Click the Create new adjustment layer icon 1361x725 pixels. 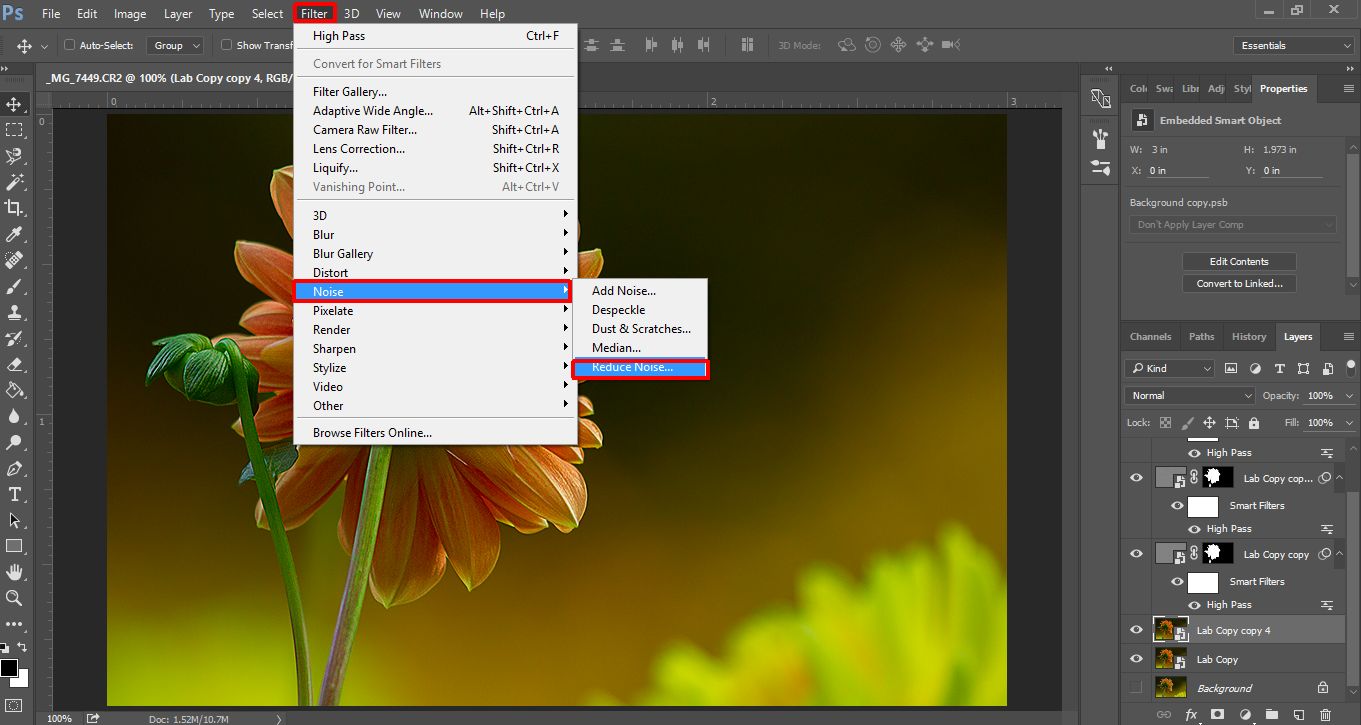coord(1245,715)
